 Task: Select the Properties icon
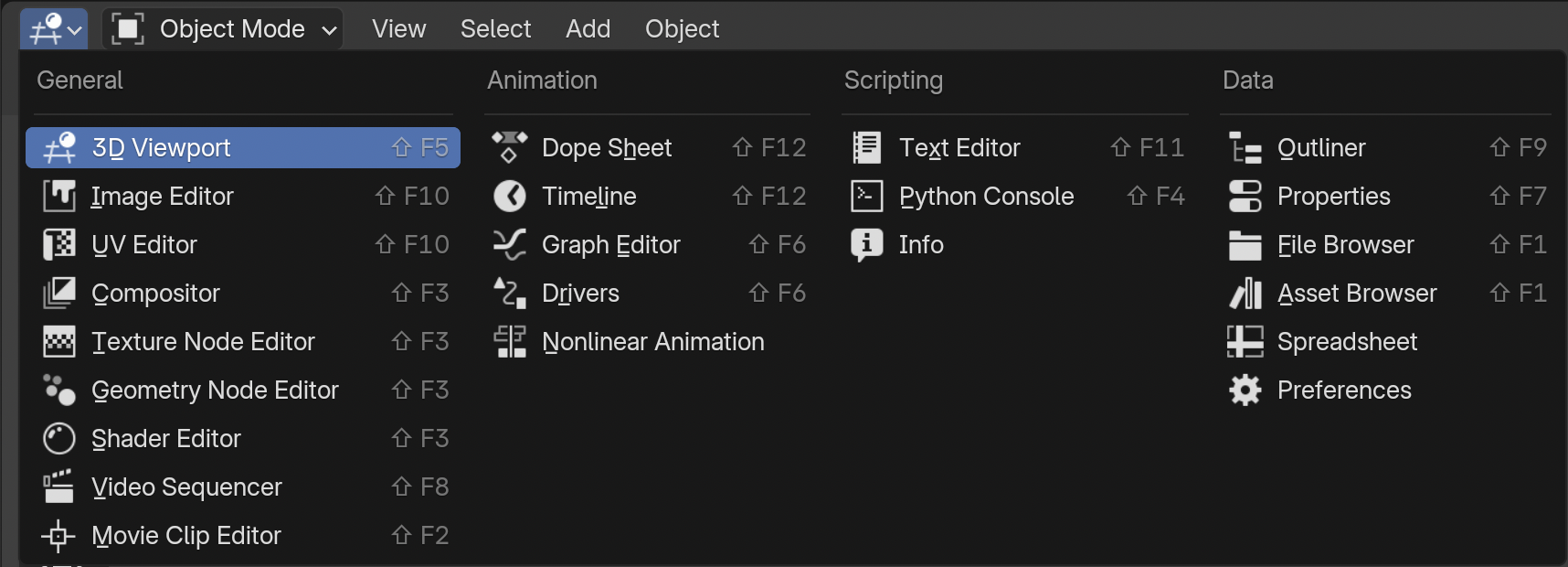[x=1245, y=196]
